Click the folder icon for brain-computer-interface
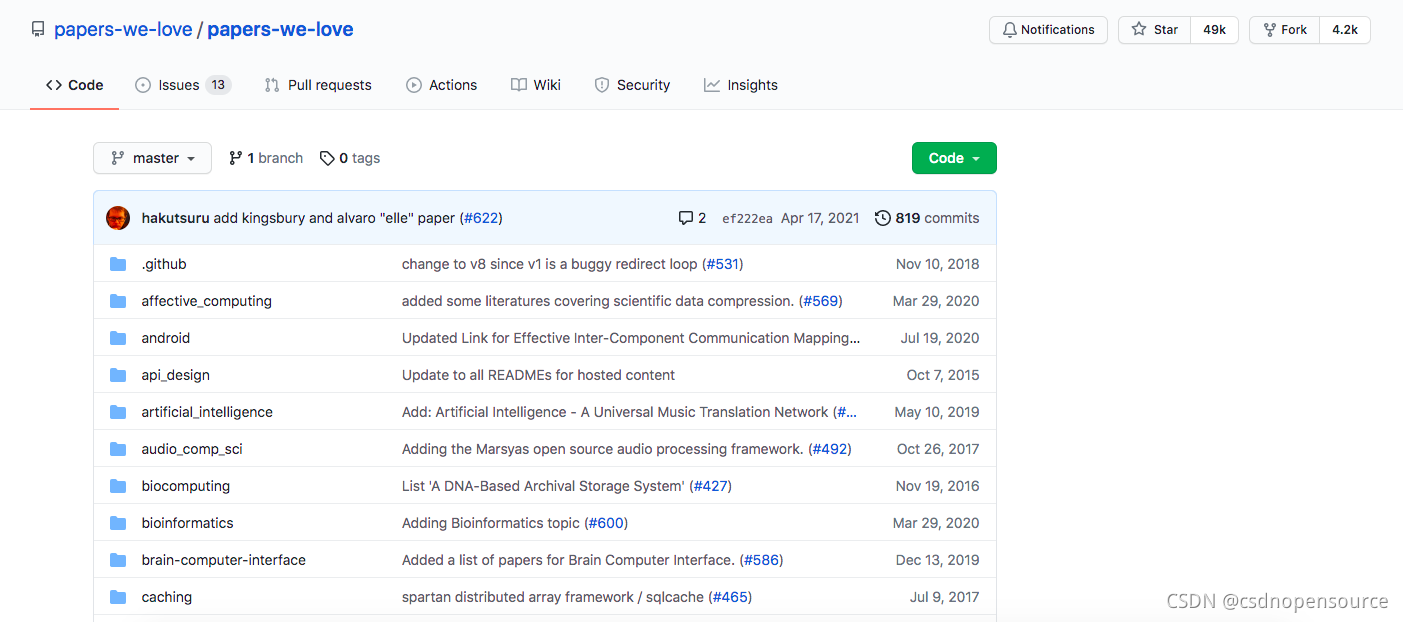Viewport: 1403px width, 622px height. pyautogui.click(x=118, y=560)
